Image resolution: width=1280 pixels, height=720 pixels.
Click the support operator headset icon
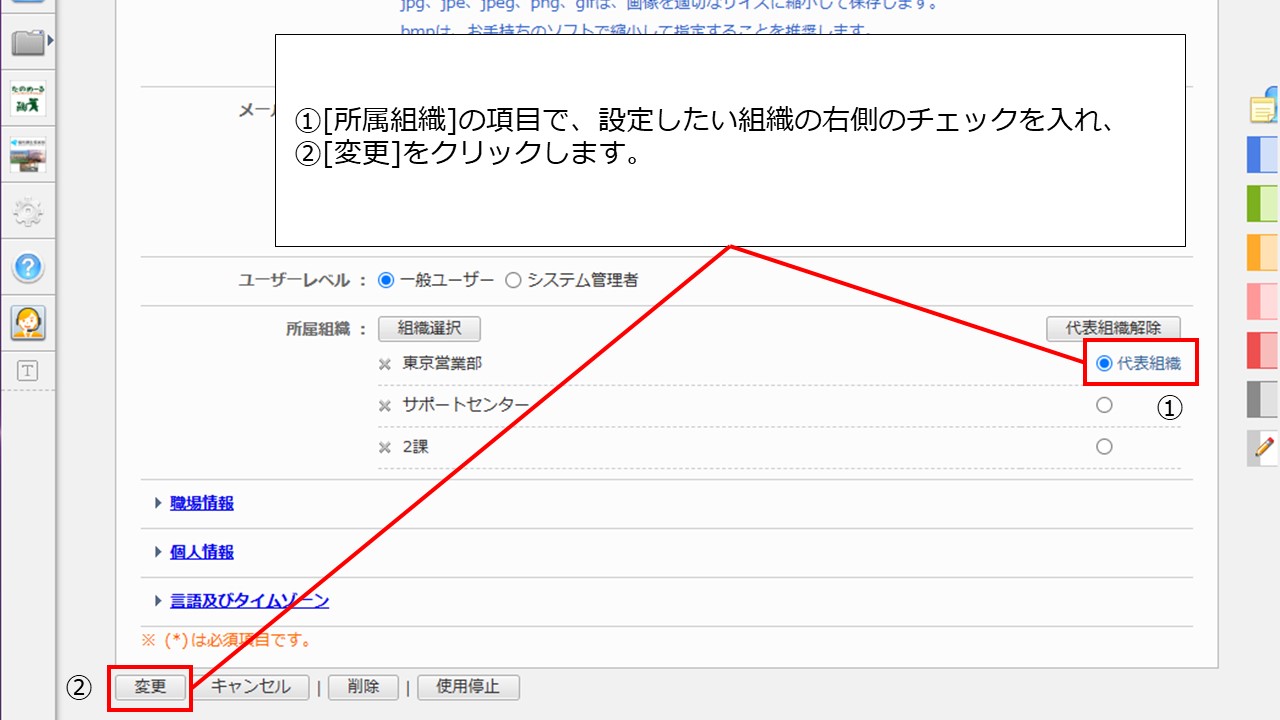tap(28, 322)
